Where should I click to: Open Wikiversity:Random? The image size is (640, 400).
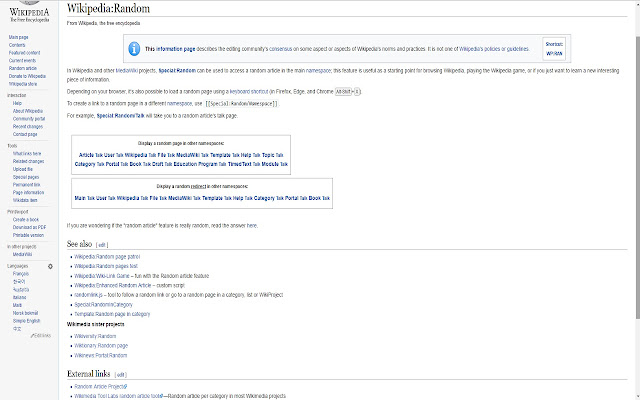[95, 336]
